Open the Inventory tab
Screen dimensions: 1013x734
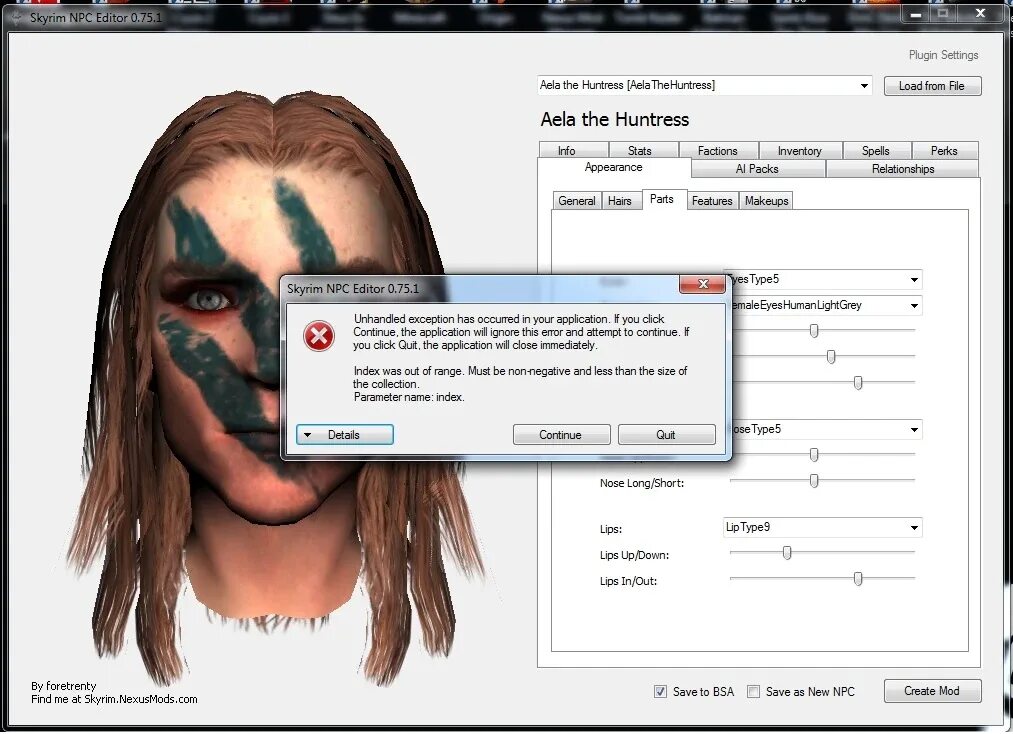(x=800, y=151)
